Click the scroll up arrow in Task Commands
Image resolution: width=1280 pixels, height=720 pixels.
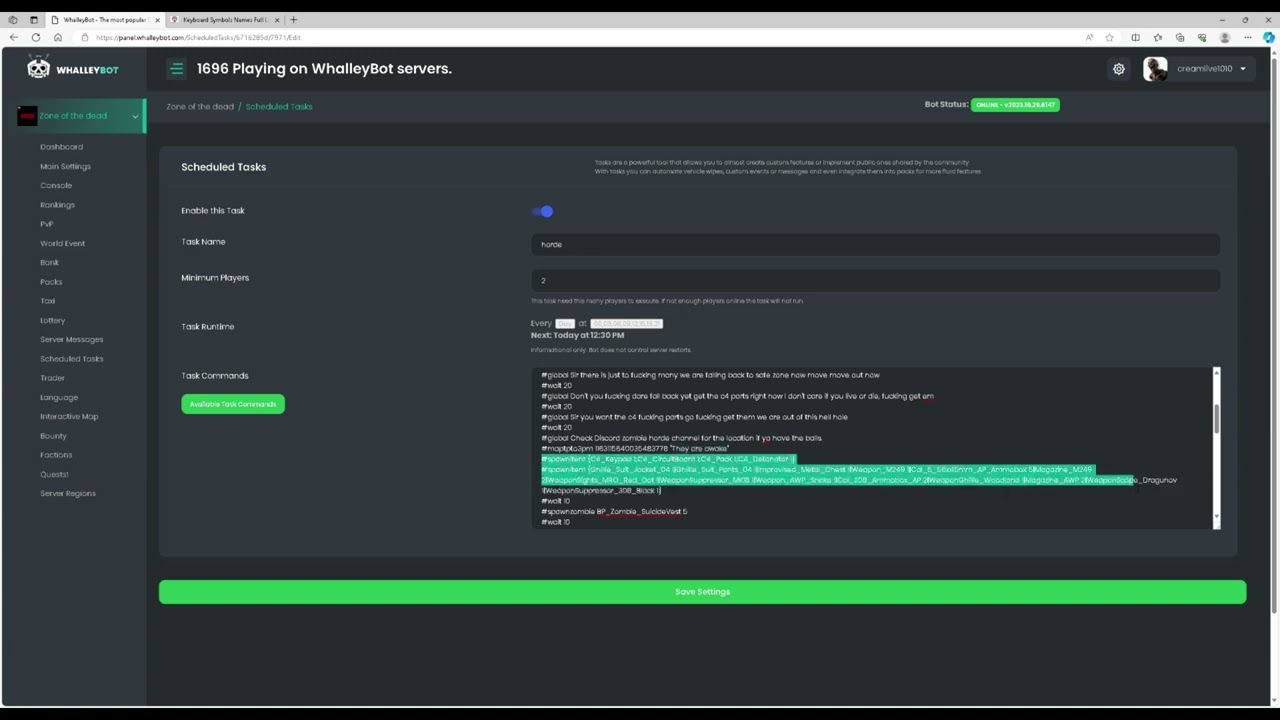(x=1216, y=372)
